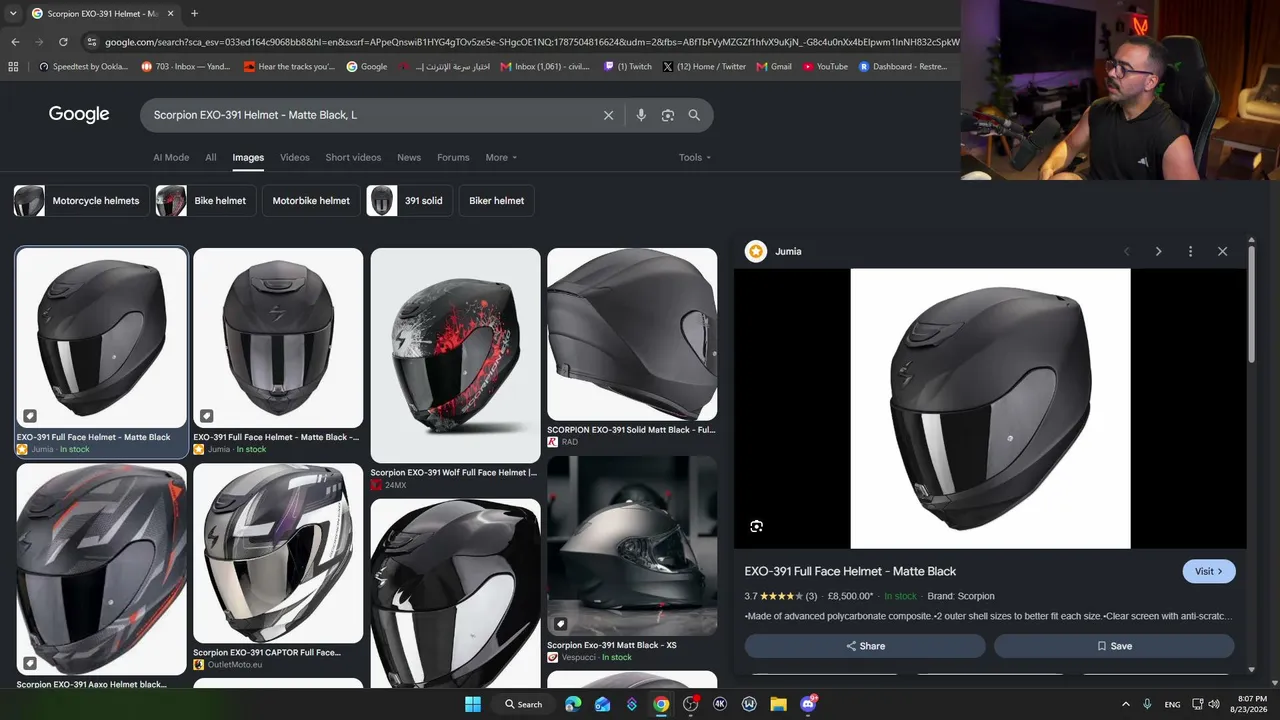Open the Gmail bookmark
Screen dimensions: 1280x720
tap(774, 67)
